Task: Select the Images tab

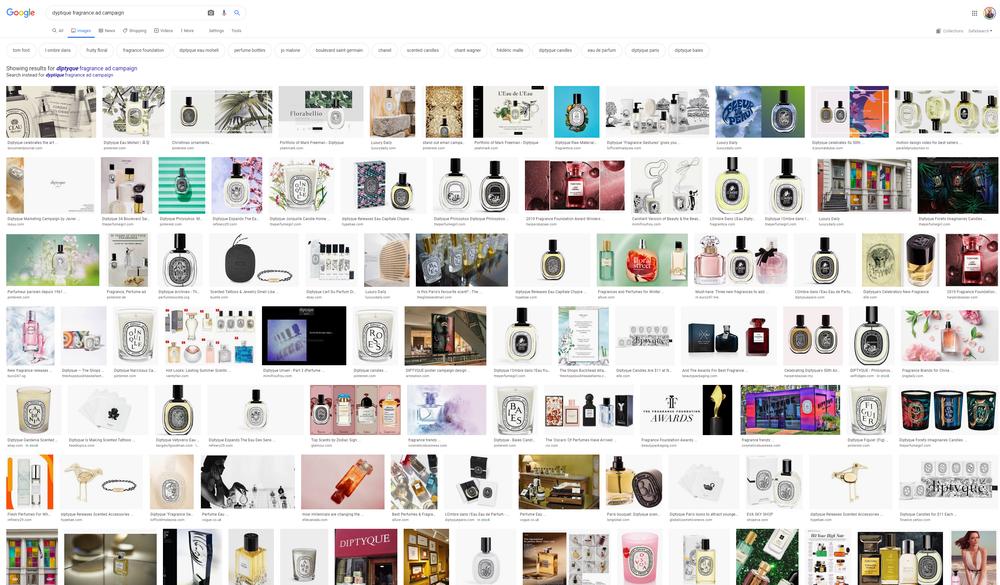Action: (81, 31)
